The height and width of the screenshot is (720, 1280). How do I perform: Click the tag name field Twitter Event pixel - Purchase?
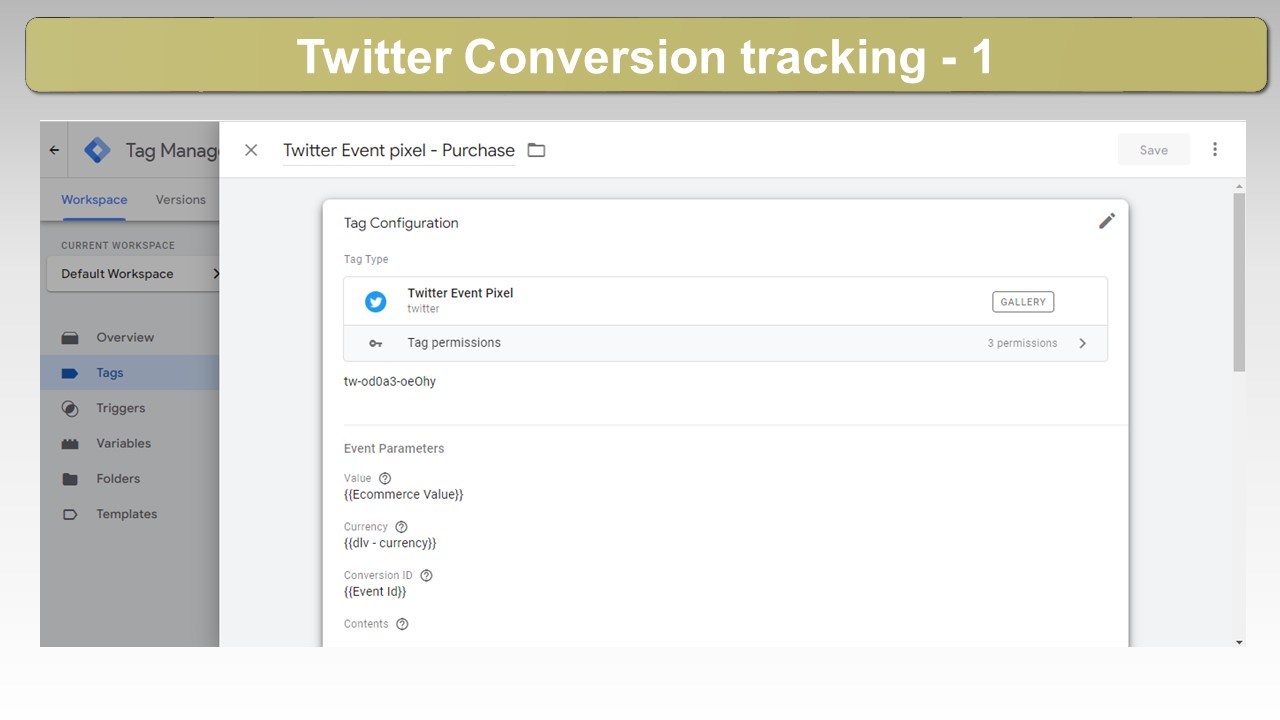[399, 150]
